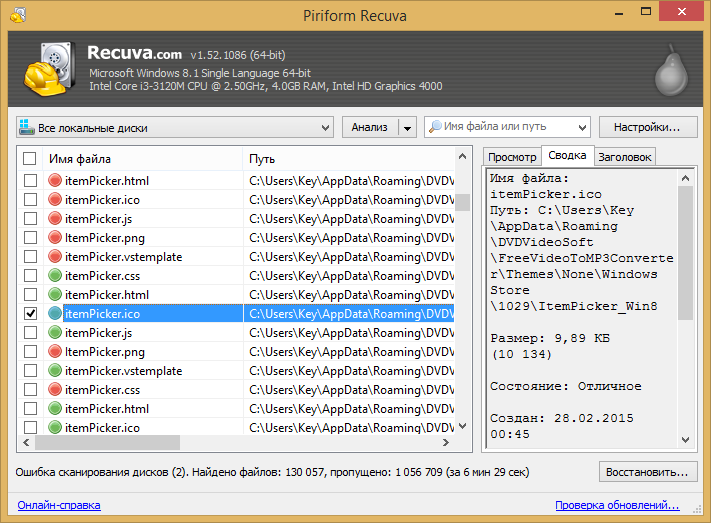This screenshot has height=523, width=711.
Task: Click path cell of highlighted itemPicker.ico row
Action: click(349, 313)
